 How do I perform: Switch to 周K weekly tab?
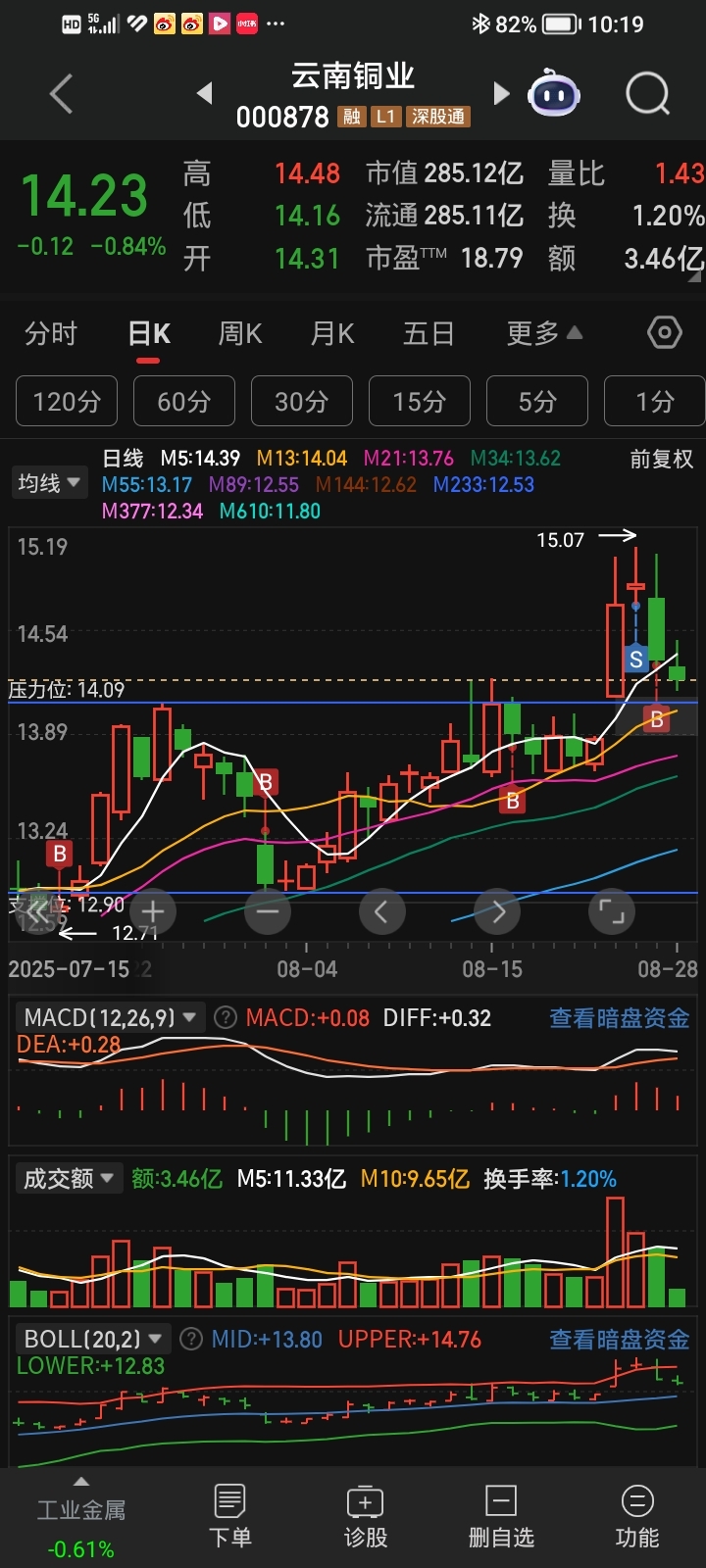pos(240,334)
